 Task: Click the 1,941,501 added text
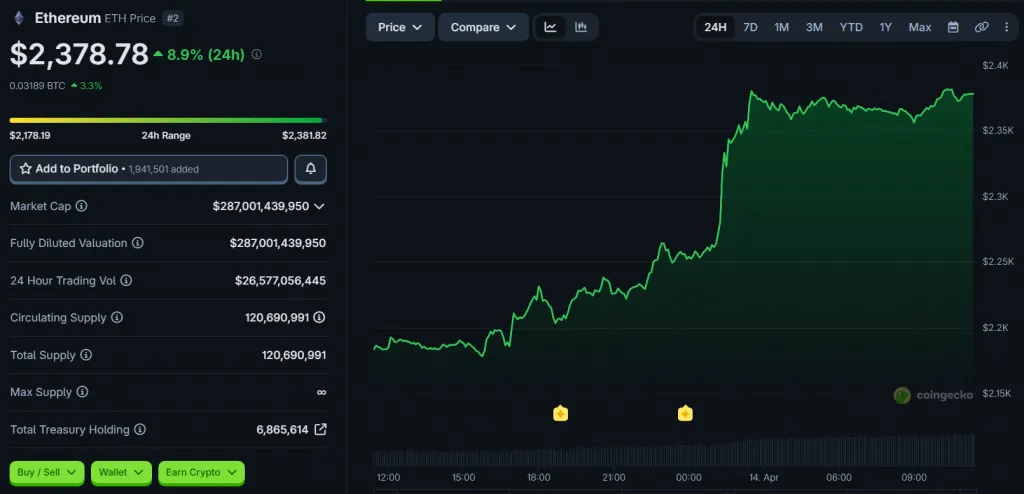click(x=163, y=169)
